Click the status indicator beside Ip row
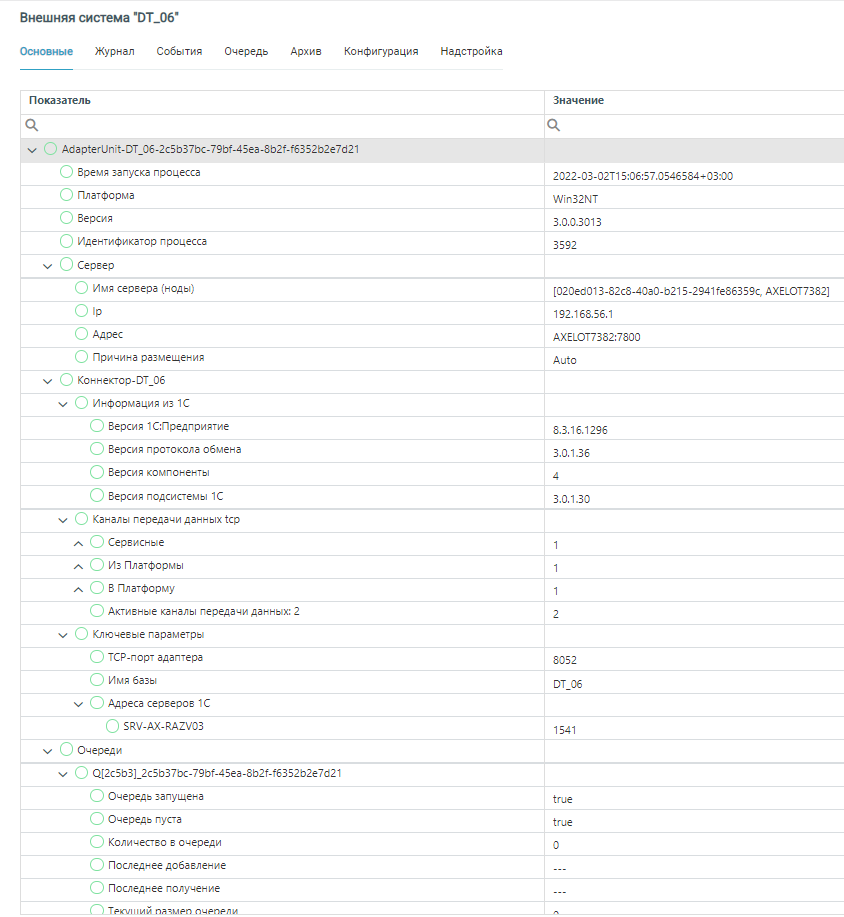Image resolution: width=844 pixels, height=917 pixels. pyautogui.click(x=82, y=312)
